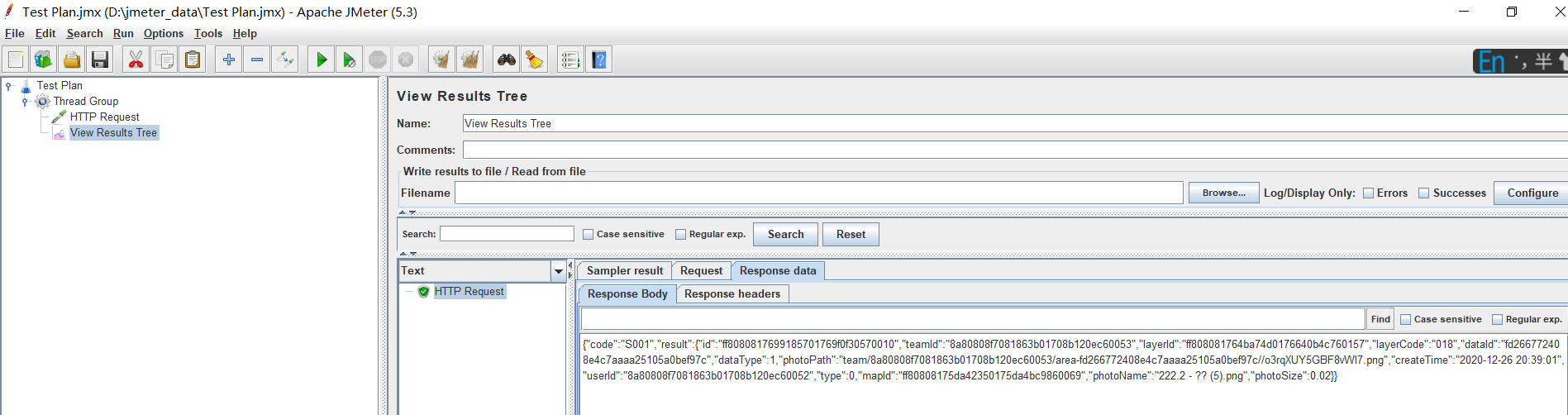Click the Find button
The height and width of the screenshot is (415, 1568).
click(x=1380, y=320)
